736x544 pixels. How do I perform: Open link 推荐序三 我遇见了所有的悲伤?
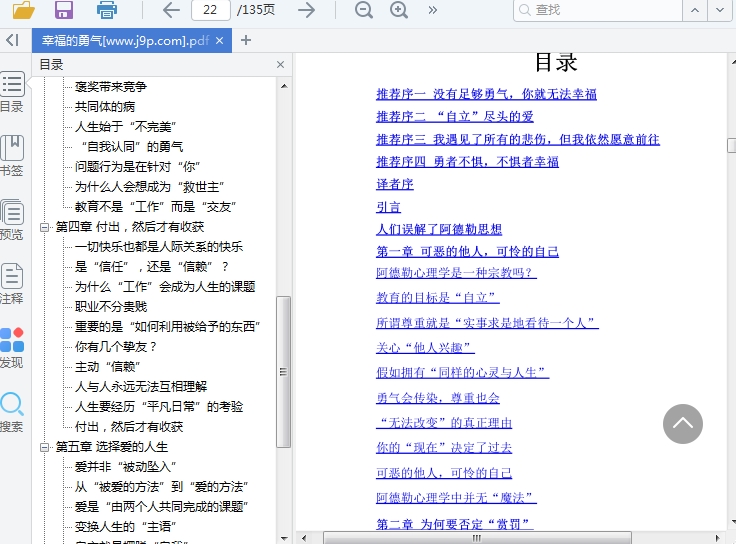[518, 139]
